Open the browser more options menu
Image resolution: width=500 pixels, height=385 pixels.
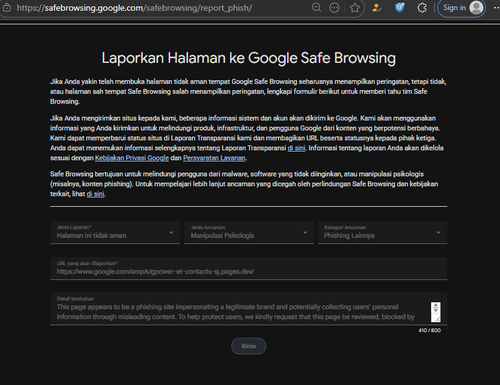point(496,8)
